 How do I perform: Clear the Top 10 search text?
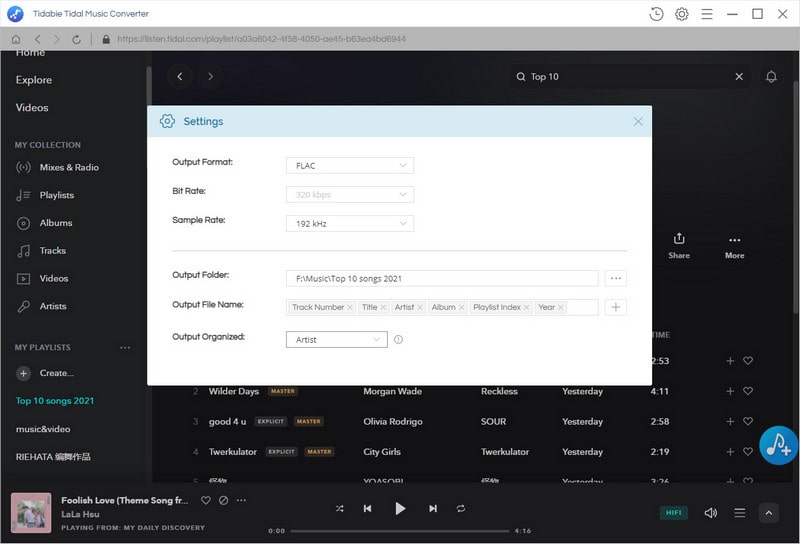point(739,77)
